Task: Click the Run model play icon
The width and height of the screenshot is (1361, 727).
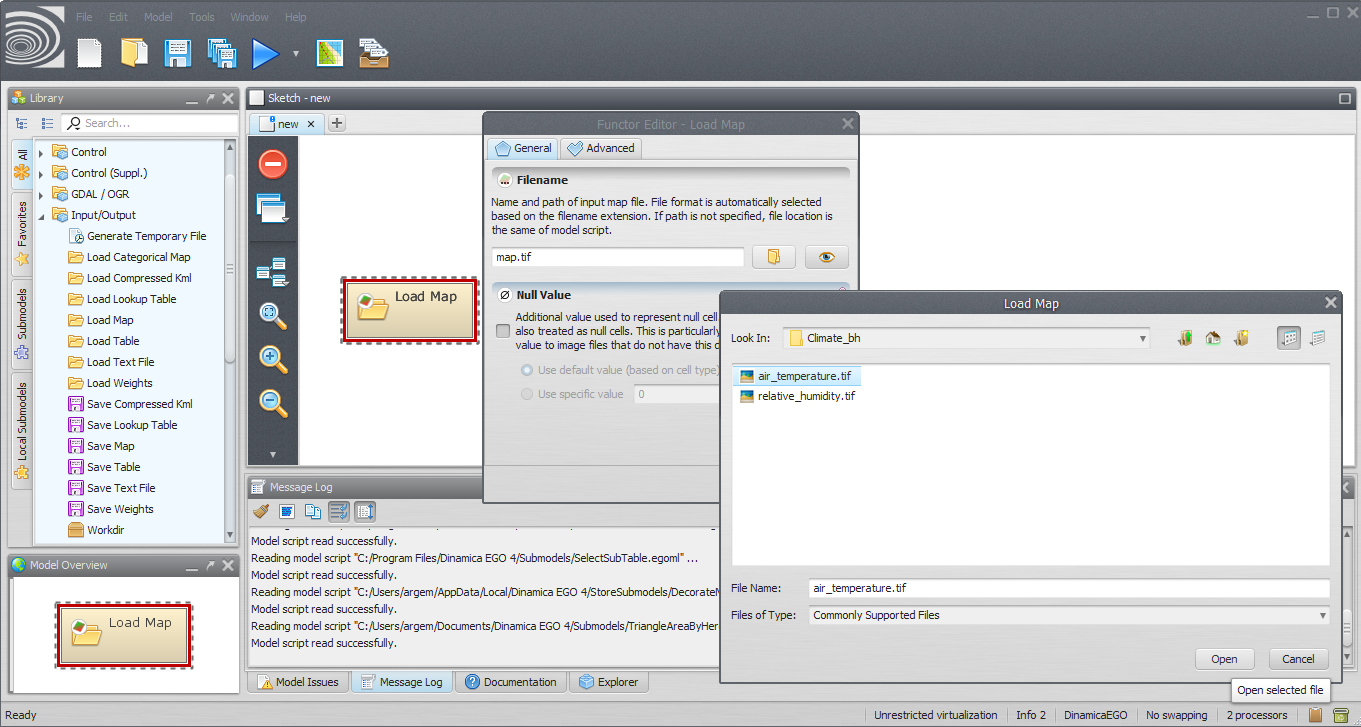Action: point(265,53)
